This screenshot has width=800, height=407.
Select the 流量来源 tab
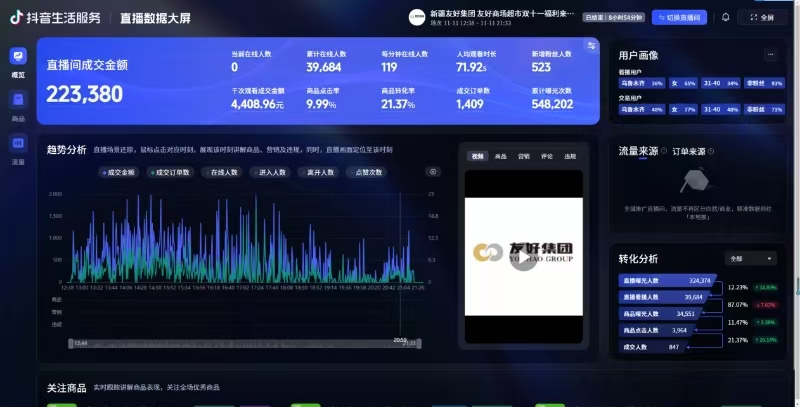tap(638, 151)
